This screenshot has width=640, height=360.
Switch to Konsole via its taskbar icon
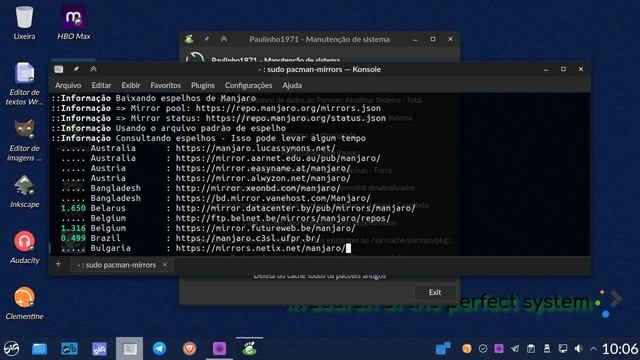pos(129,349)
